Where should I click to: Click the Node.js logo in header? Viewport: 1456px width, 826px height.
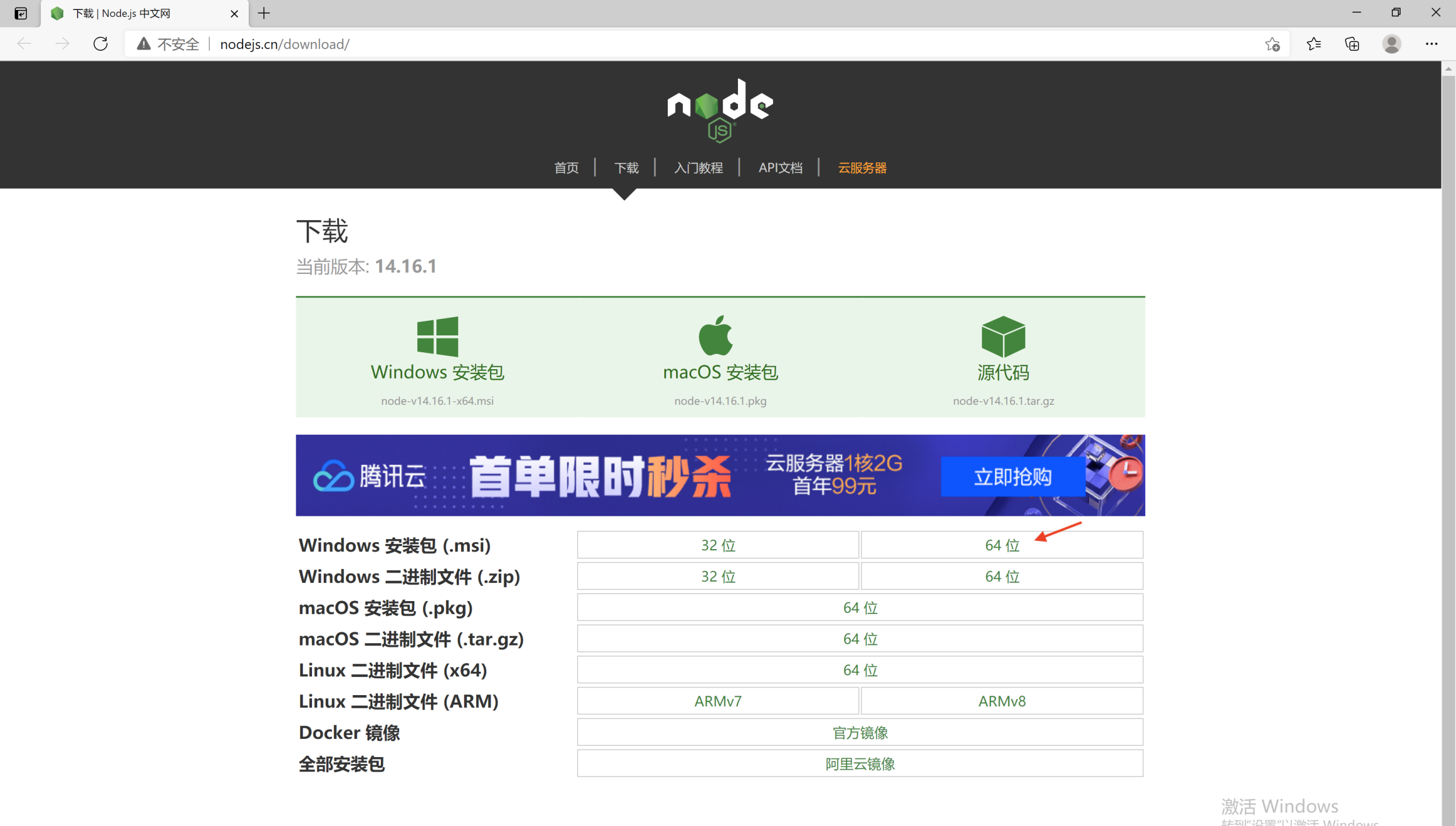click(x=720, y=111)
